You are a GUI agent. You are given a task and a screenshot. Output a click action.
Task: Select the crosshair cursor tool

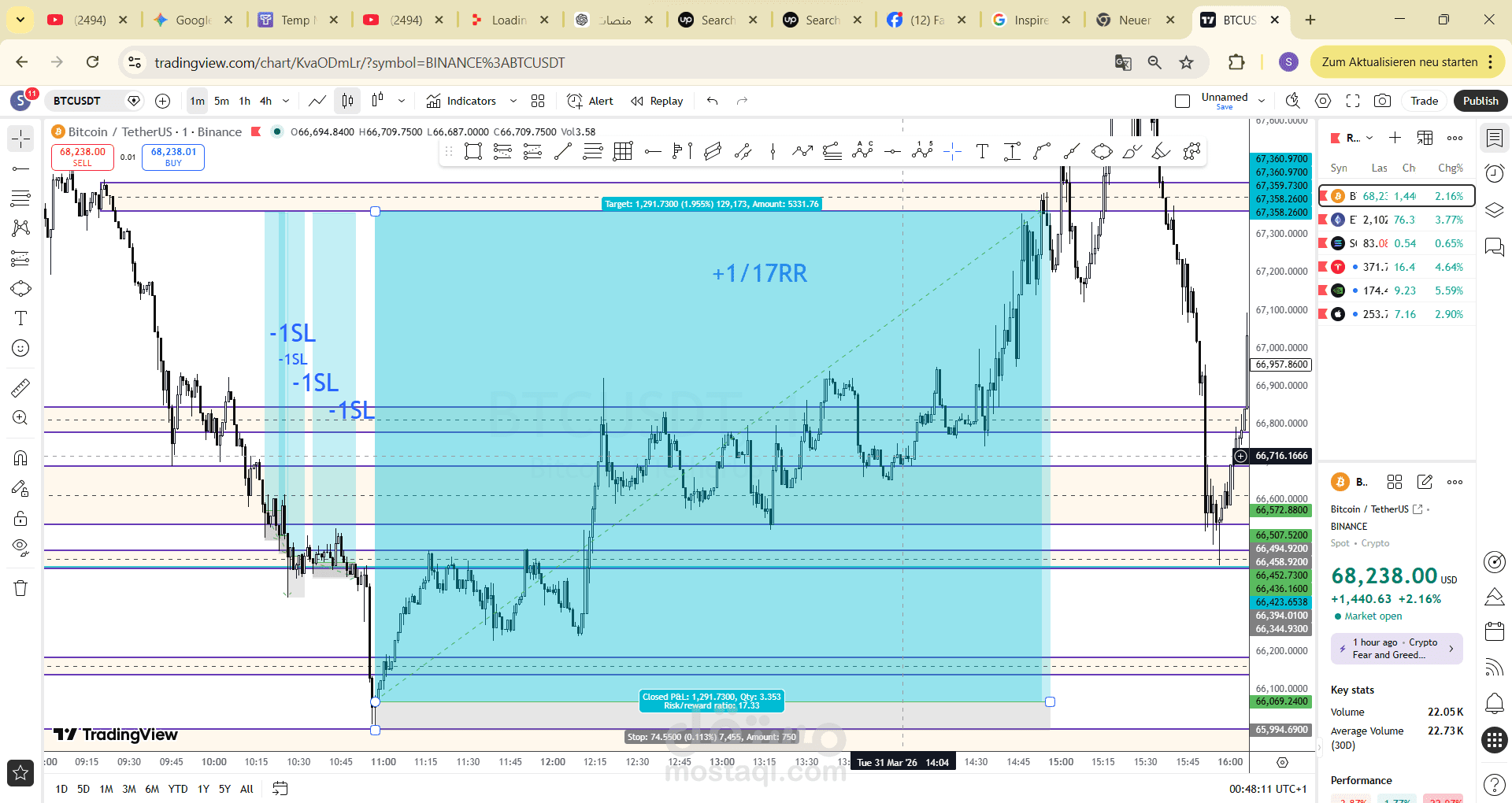(20, 139)
